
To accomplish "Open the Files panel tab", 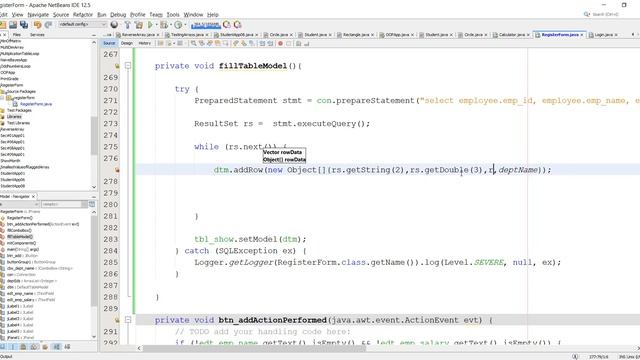I will pos(17,35).
